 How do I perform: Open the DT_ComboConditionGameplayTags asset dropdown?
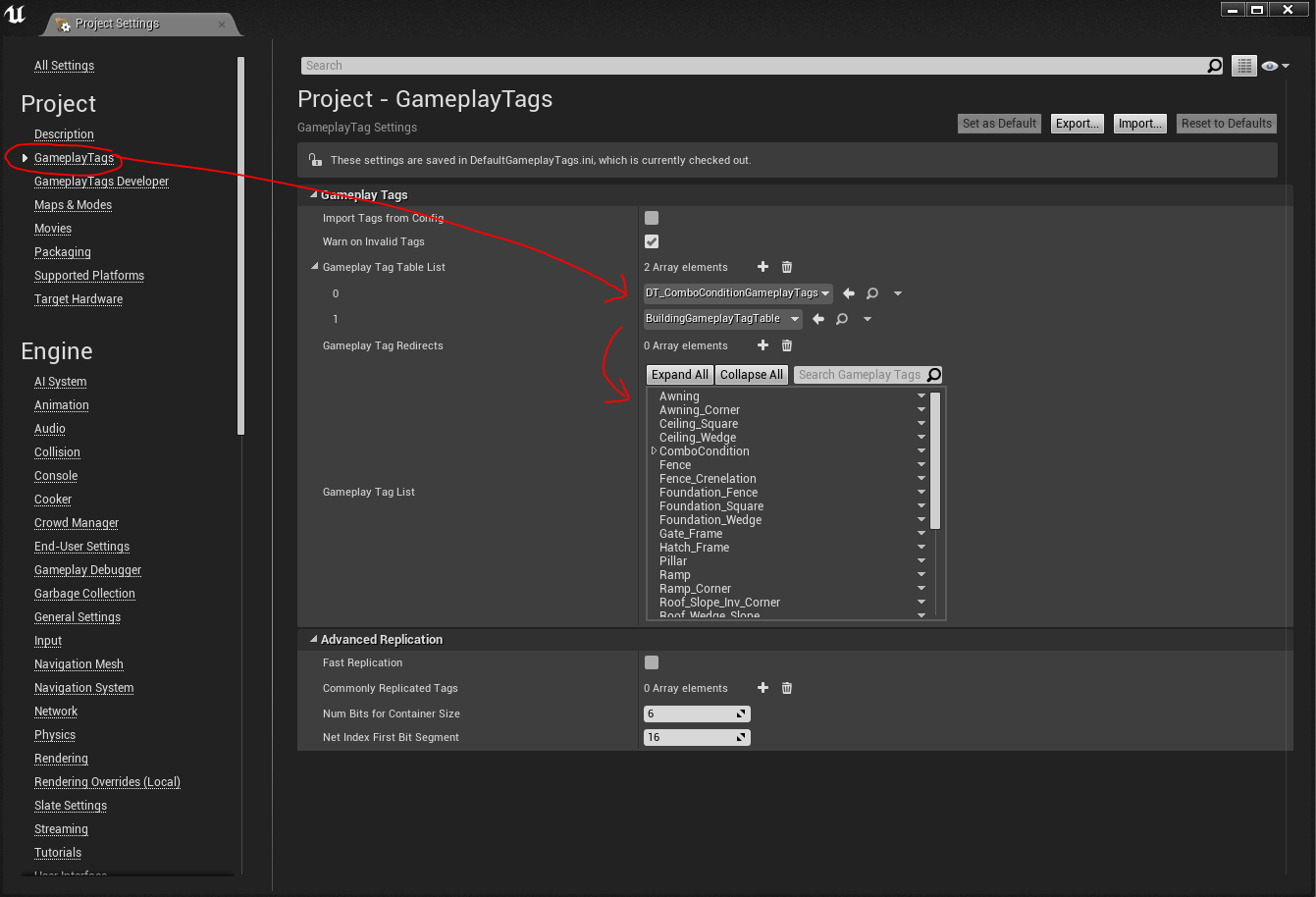click(x=738, y=293)
